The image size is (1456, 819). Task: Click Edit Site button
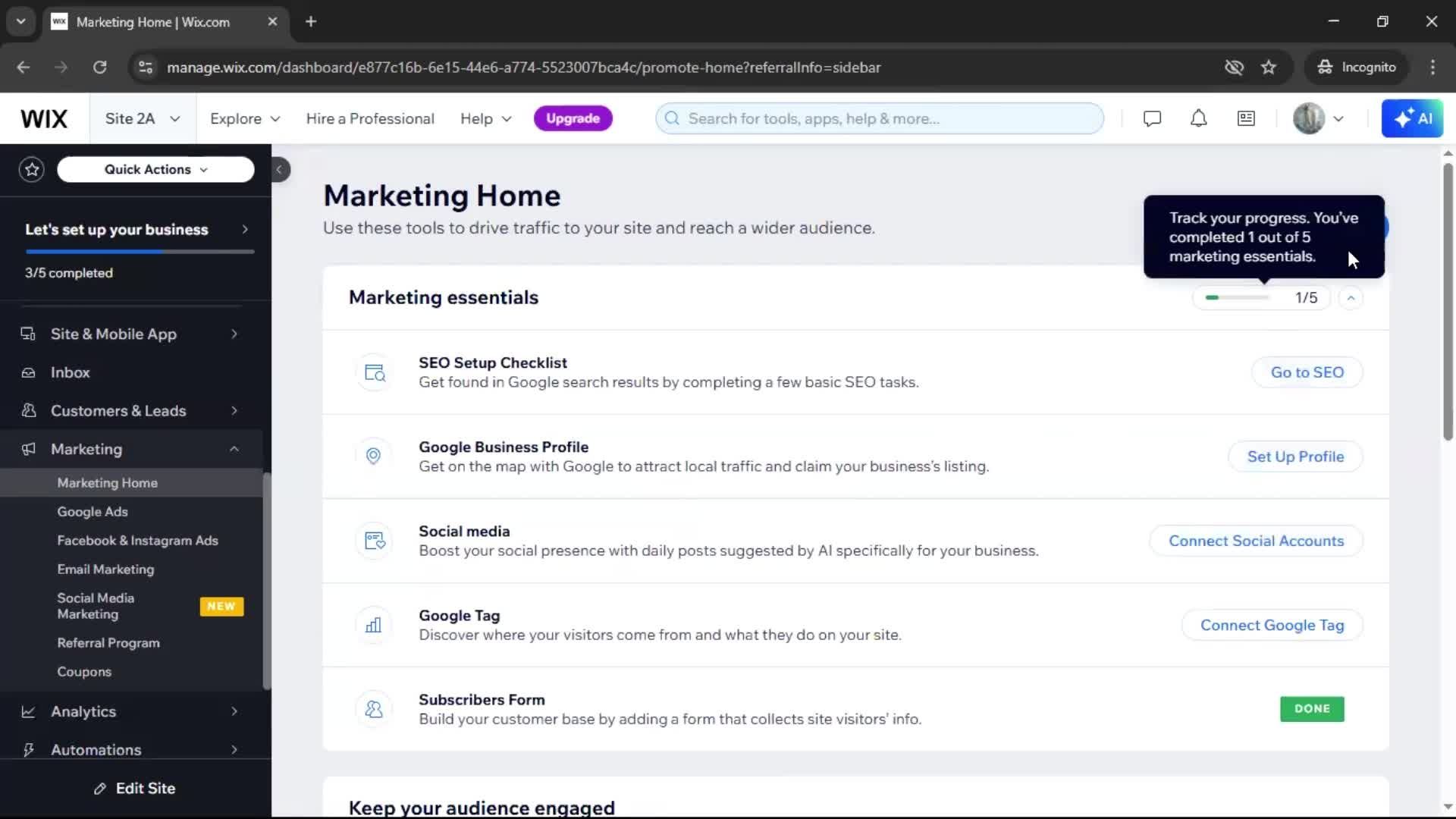tap(135, 789)
